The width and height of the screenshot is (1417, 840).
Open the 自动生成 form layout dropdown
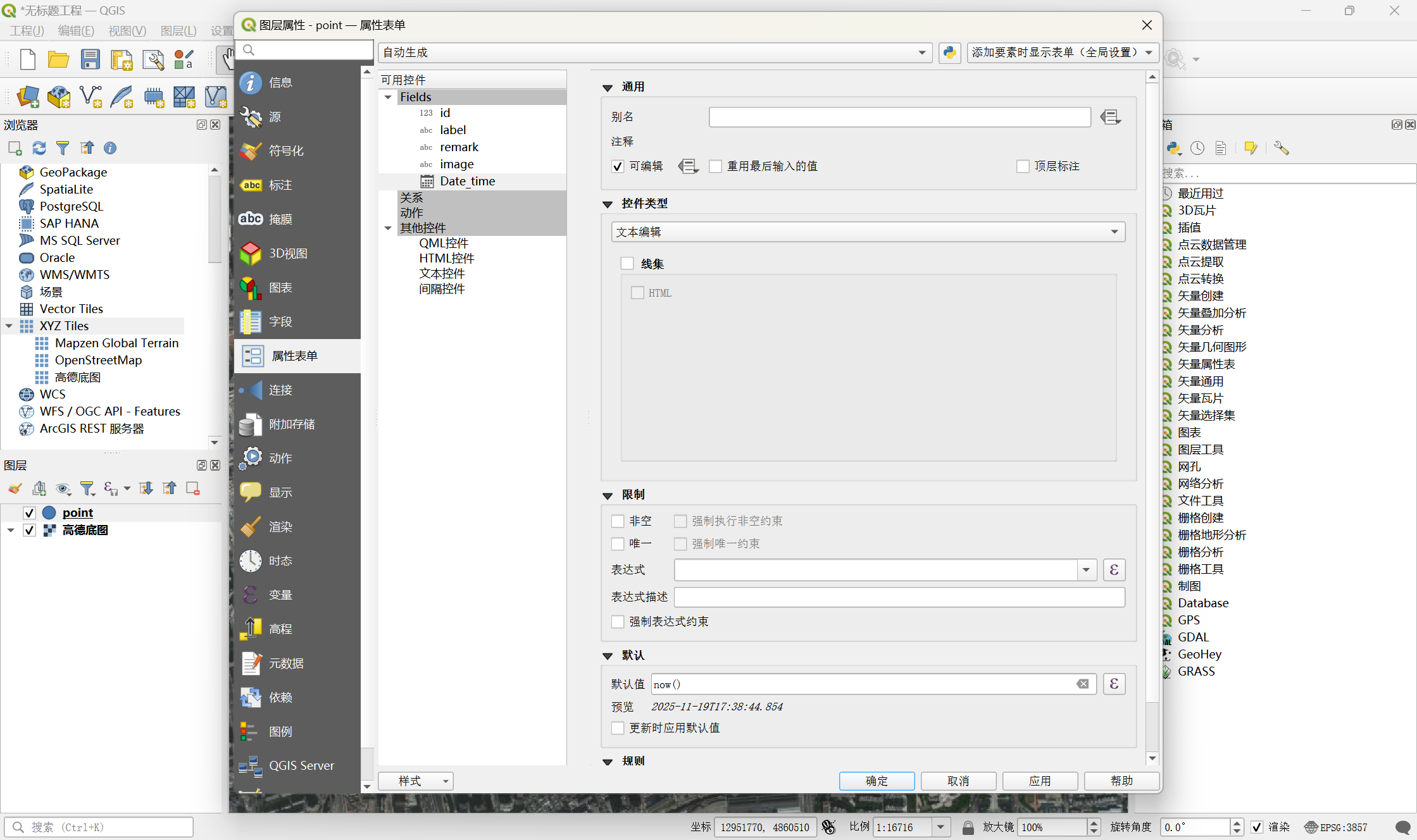click(x=654, y=52)
